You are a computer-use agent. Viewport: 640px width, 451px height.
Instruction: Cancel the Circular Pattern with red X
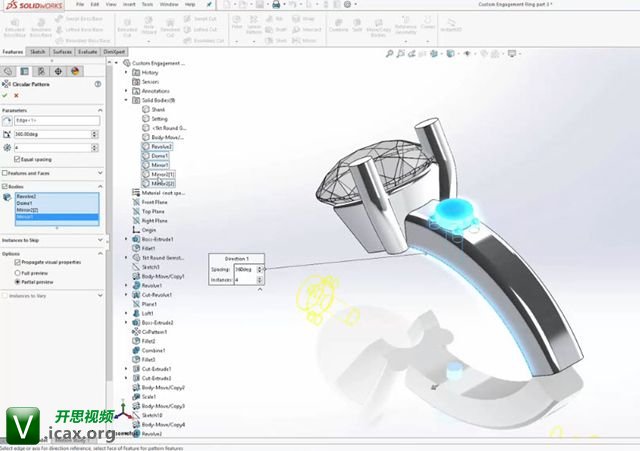[x=16, y=96]
